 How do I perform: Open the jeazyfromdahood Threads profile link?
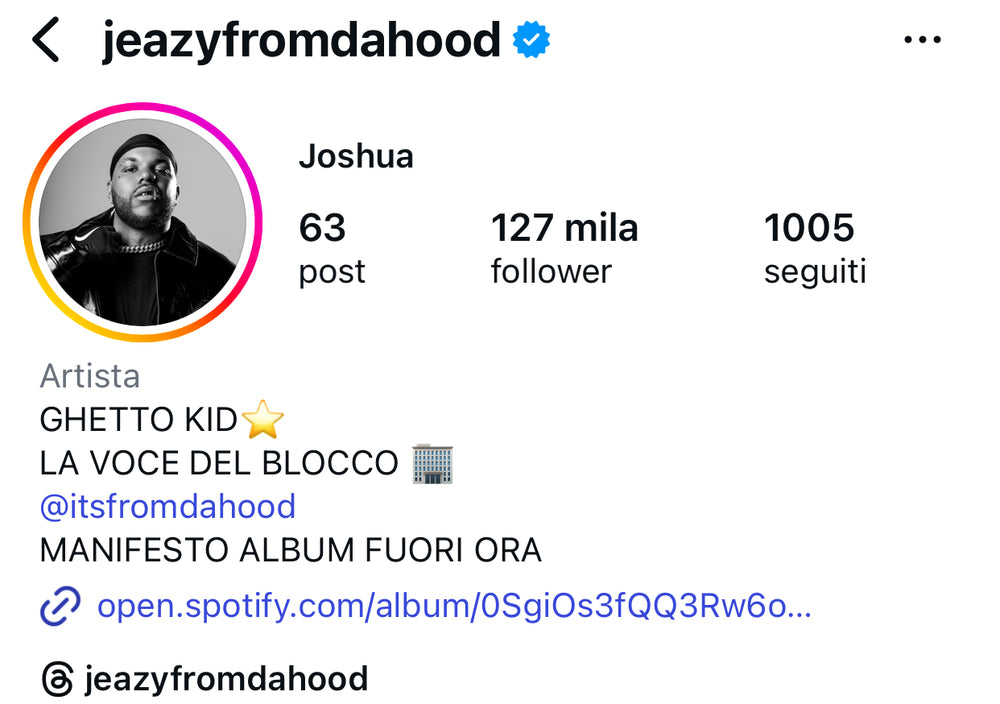[x=226, y=679]
